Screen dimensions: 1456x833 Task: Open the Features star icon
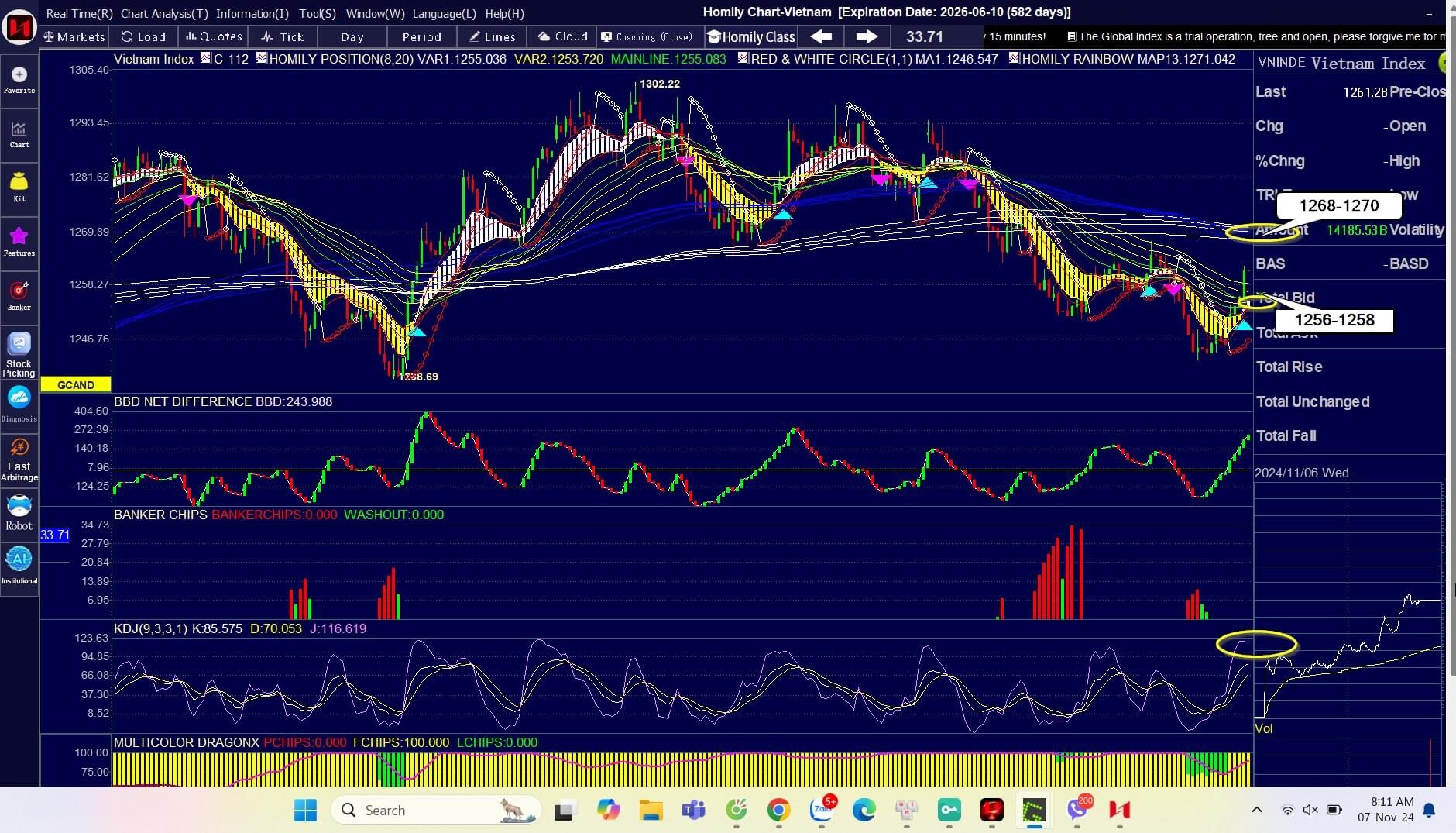(19, 241)
